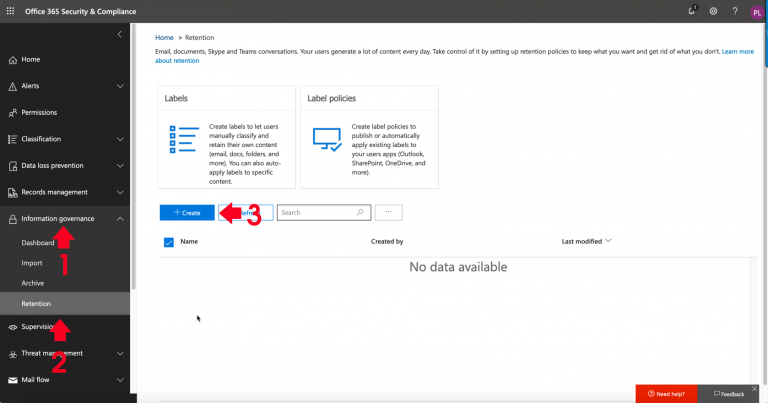
Task: Click the Data loss prevention icon
Action: [x=13, y=166]
